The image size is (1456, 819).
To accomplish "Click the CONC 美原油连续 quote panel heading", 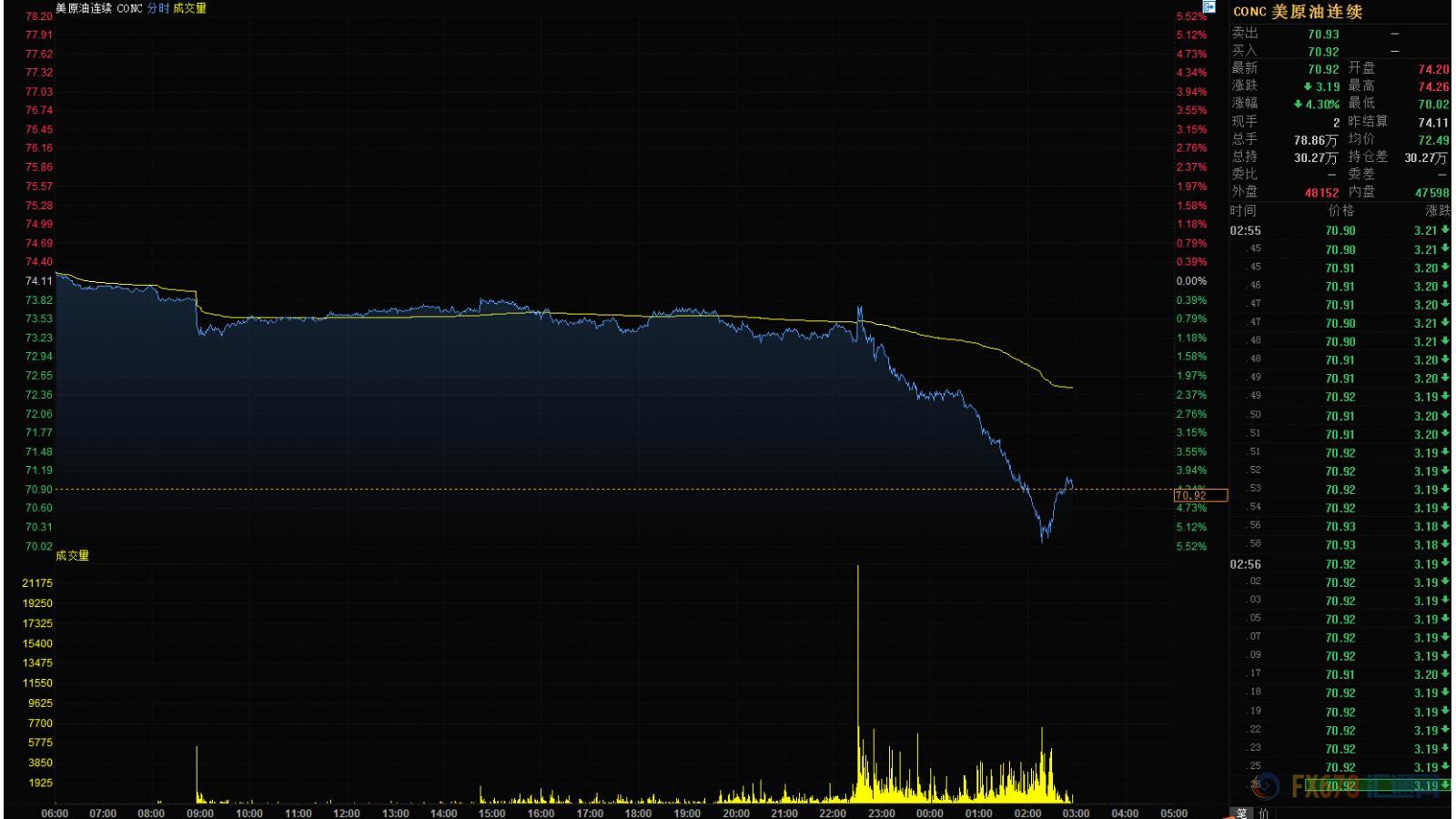I will click(1298, 12).
